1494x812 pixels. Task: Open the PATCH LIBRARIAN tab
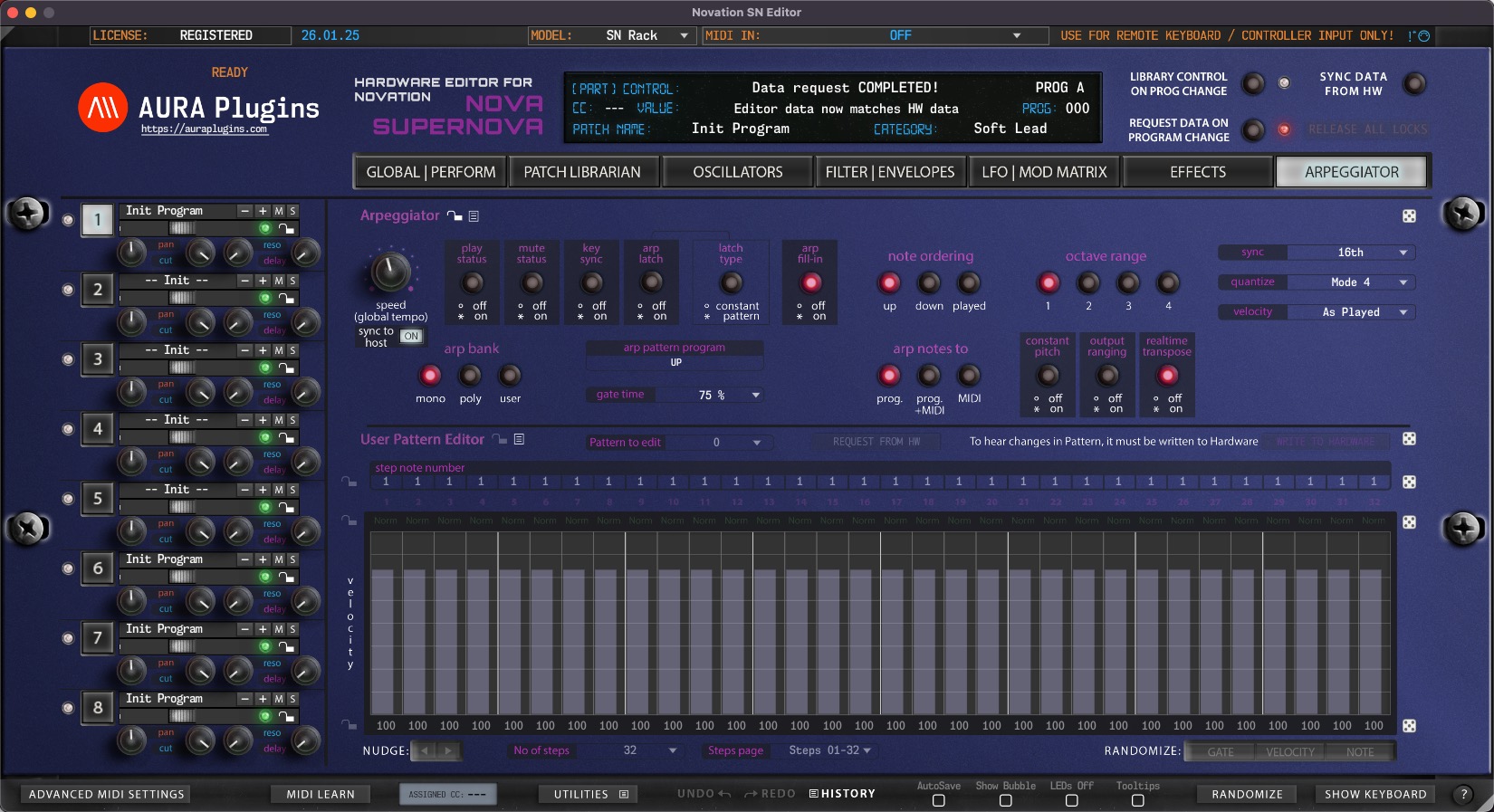pos(582,172)
